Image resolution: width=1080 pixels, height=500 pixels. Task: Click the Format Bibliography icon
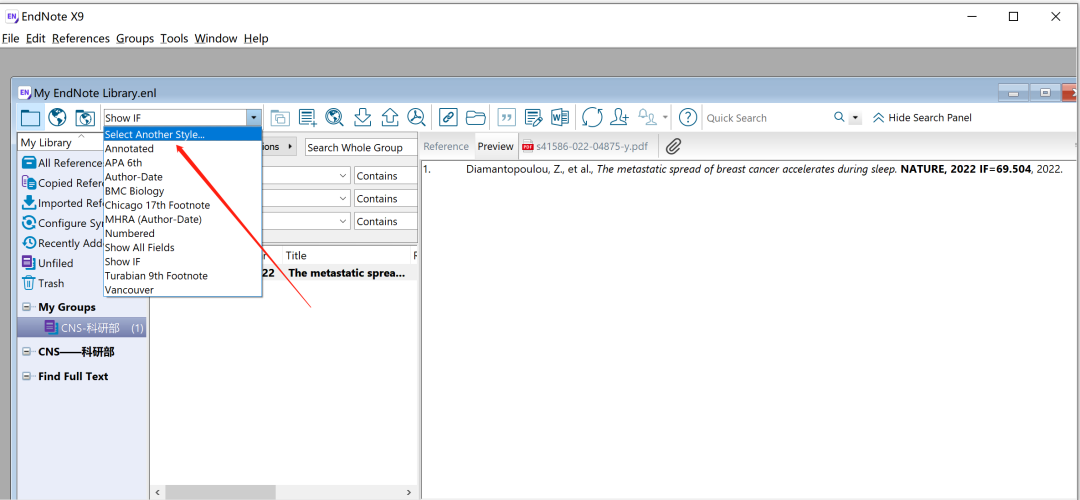(x=534, y=118)
